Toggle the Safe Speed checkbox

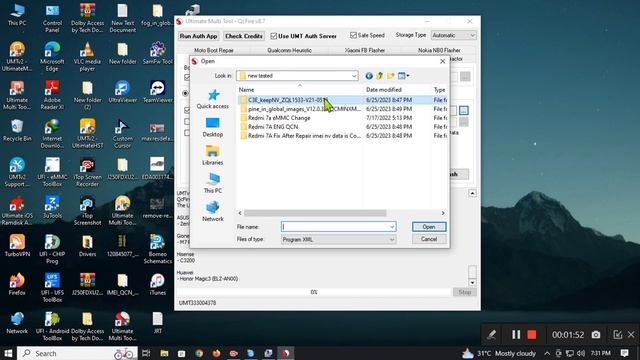[x=353, y=36]
